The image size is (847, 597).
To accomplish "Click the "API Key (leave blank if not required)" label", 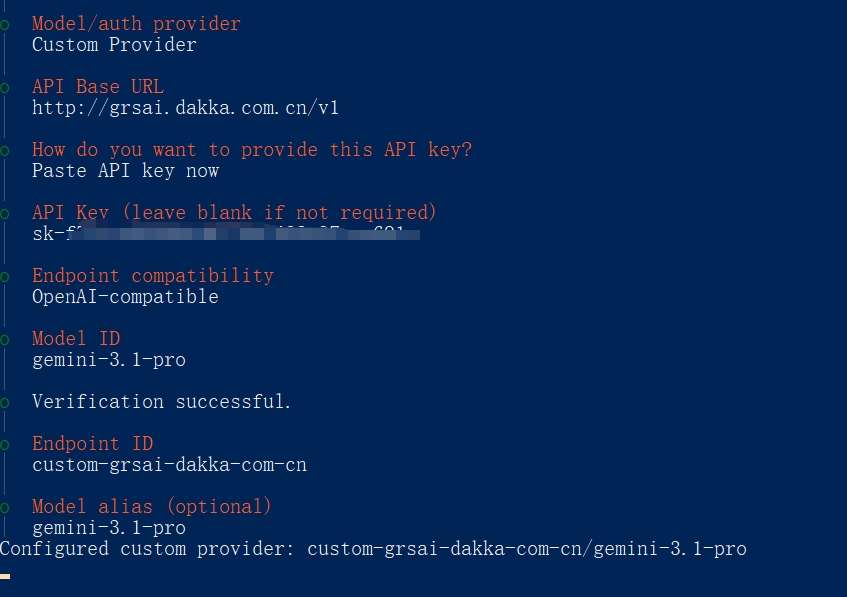I will click(x=234, y=213).
